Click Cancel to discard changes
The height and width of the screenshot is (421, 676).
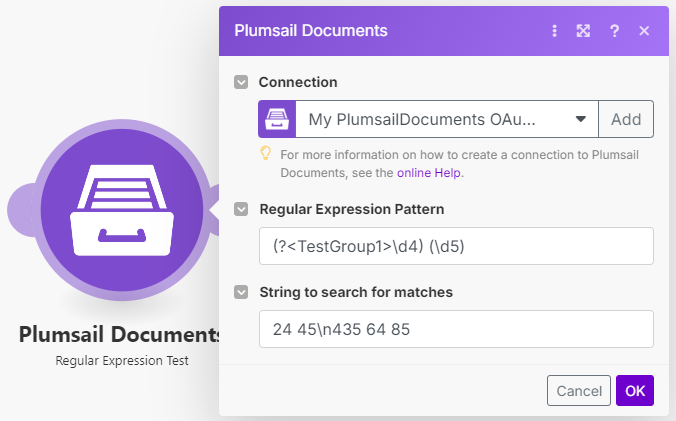pos(579,391)
